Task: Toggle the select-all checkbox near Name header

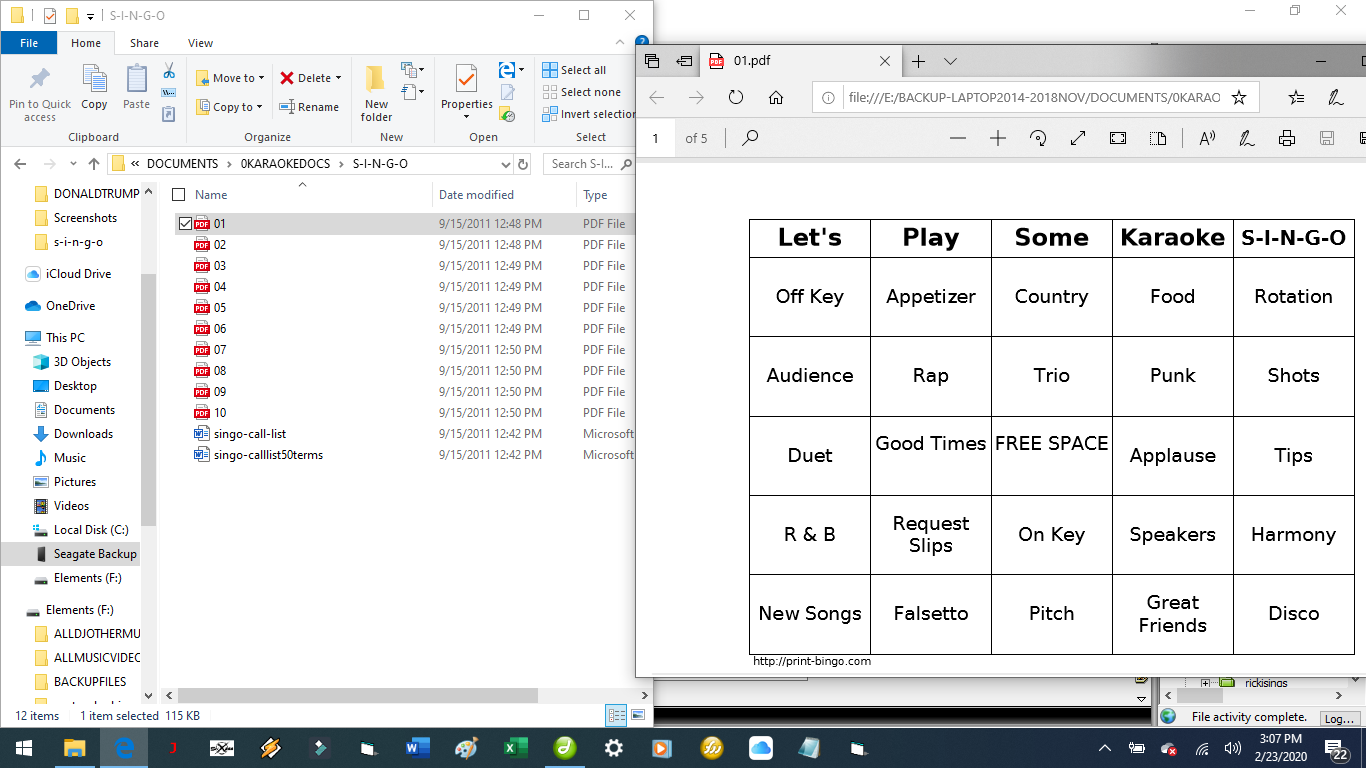Action: point(179,195)
